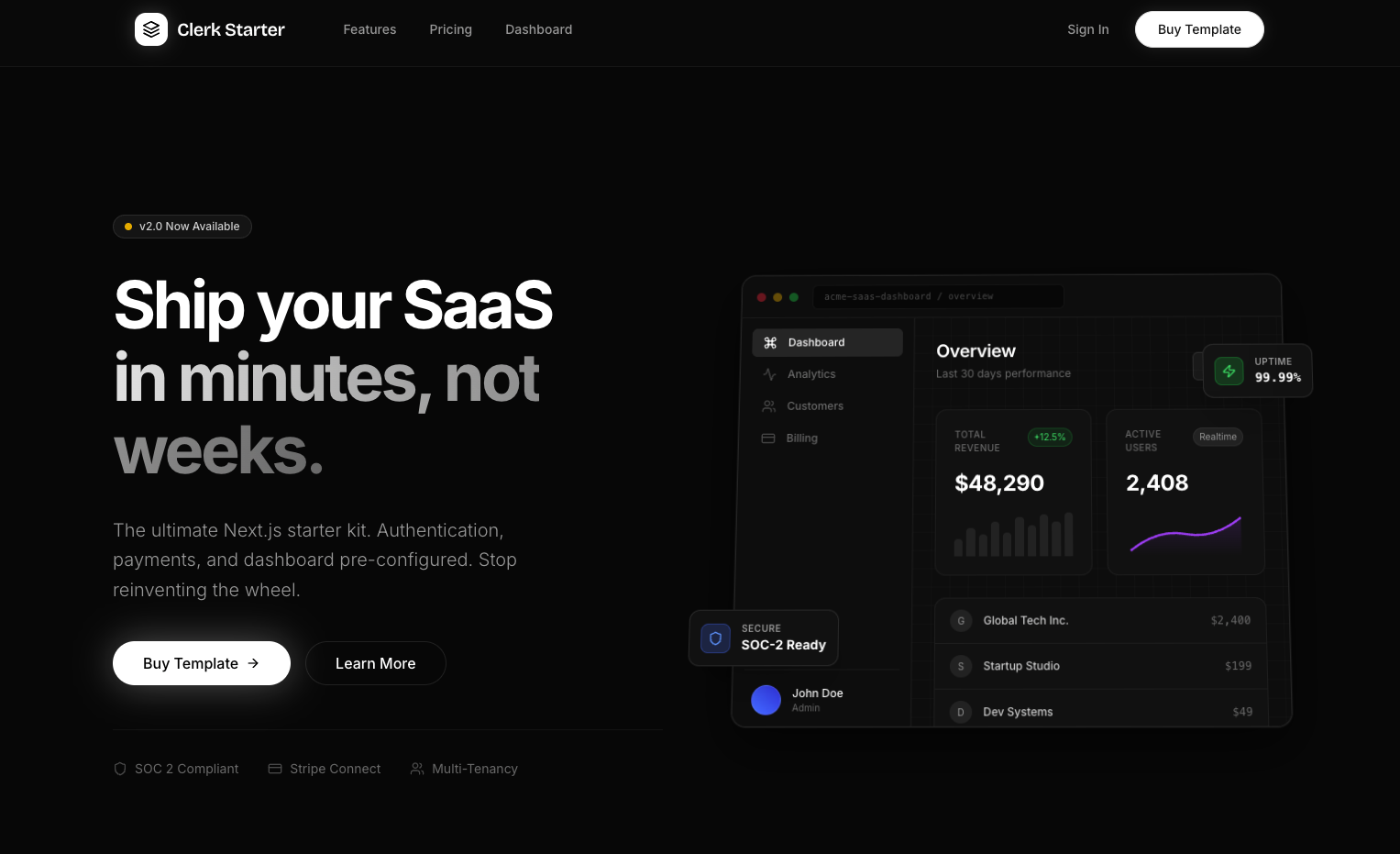The width and height of the screenshot is (1400, 854).
Task: Click the Learn More button
Action: click(375, 663)
